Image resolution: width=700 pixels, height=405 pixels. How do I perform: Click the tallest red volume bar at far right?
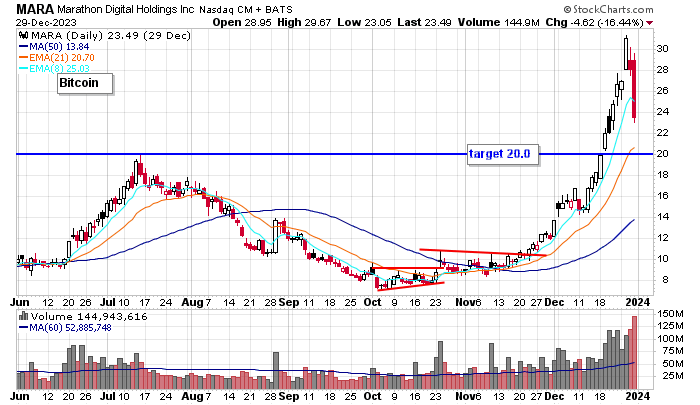[634, 352]
